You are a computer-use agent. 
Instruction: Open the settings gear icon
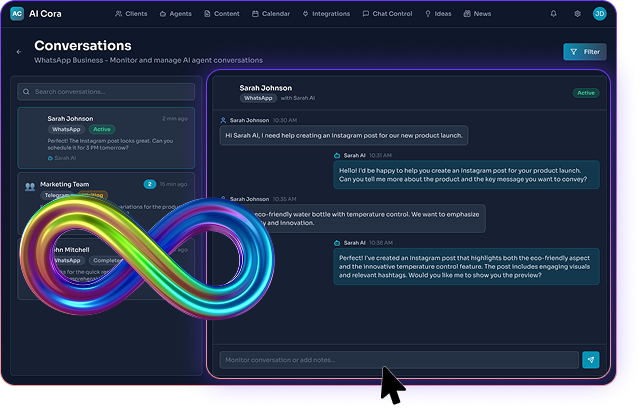[x=577, y=14]
